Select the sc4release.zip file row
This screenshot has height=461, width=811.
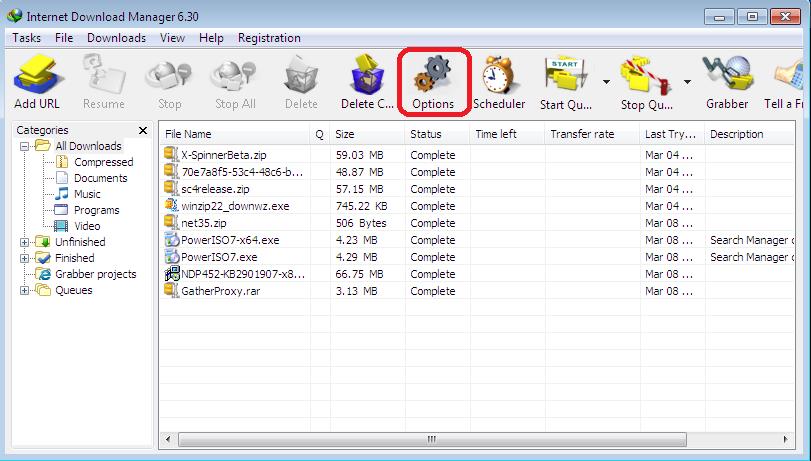[477, 189]
